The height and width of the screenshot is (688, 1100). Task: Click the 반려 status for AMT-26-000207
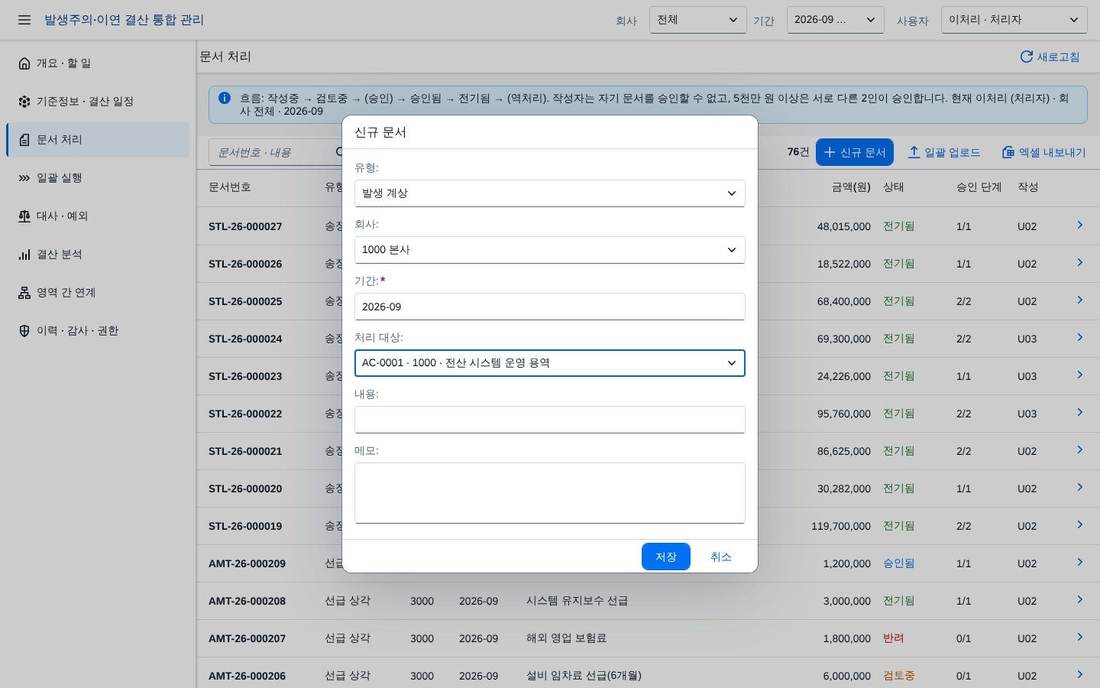coord(893,638)
